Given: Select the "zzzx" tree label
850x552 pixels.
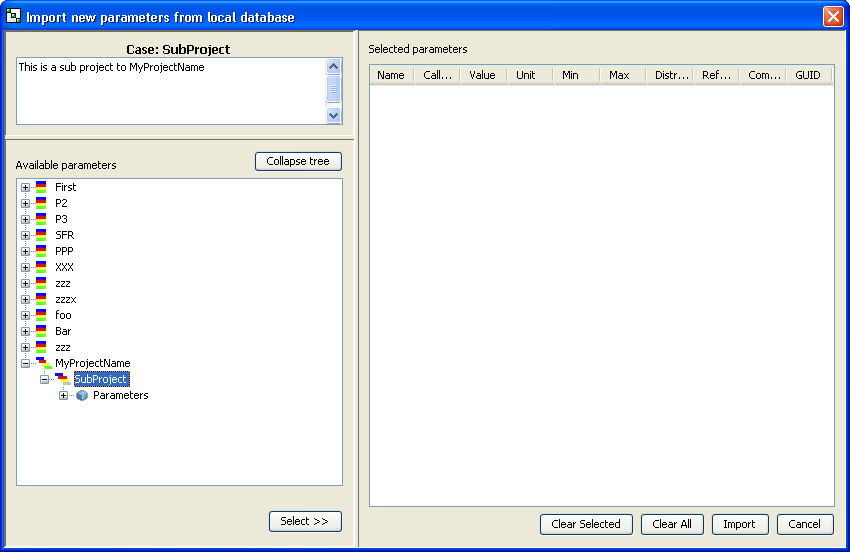Looking at the screenshot, I should (66, 299).
